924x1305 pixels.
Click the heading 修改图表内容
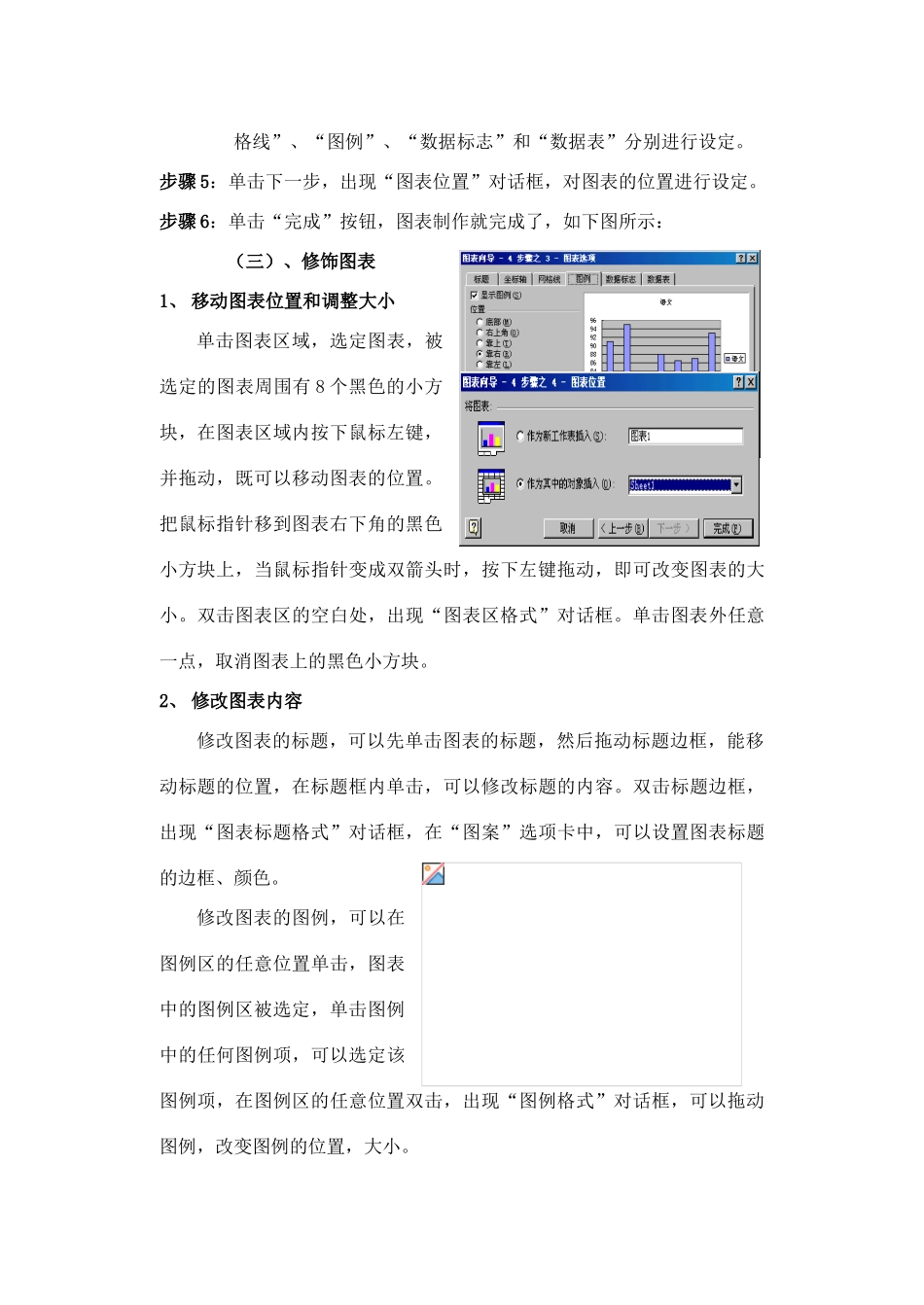247,700
